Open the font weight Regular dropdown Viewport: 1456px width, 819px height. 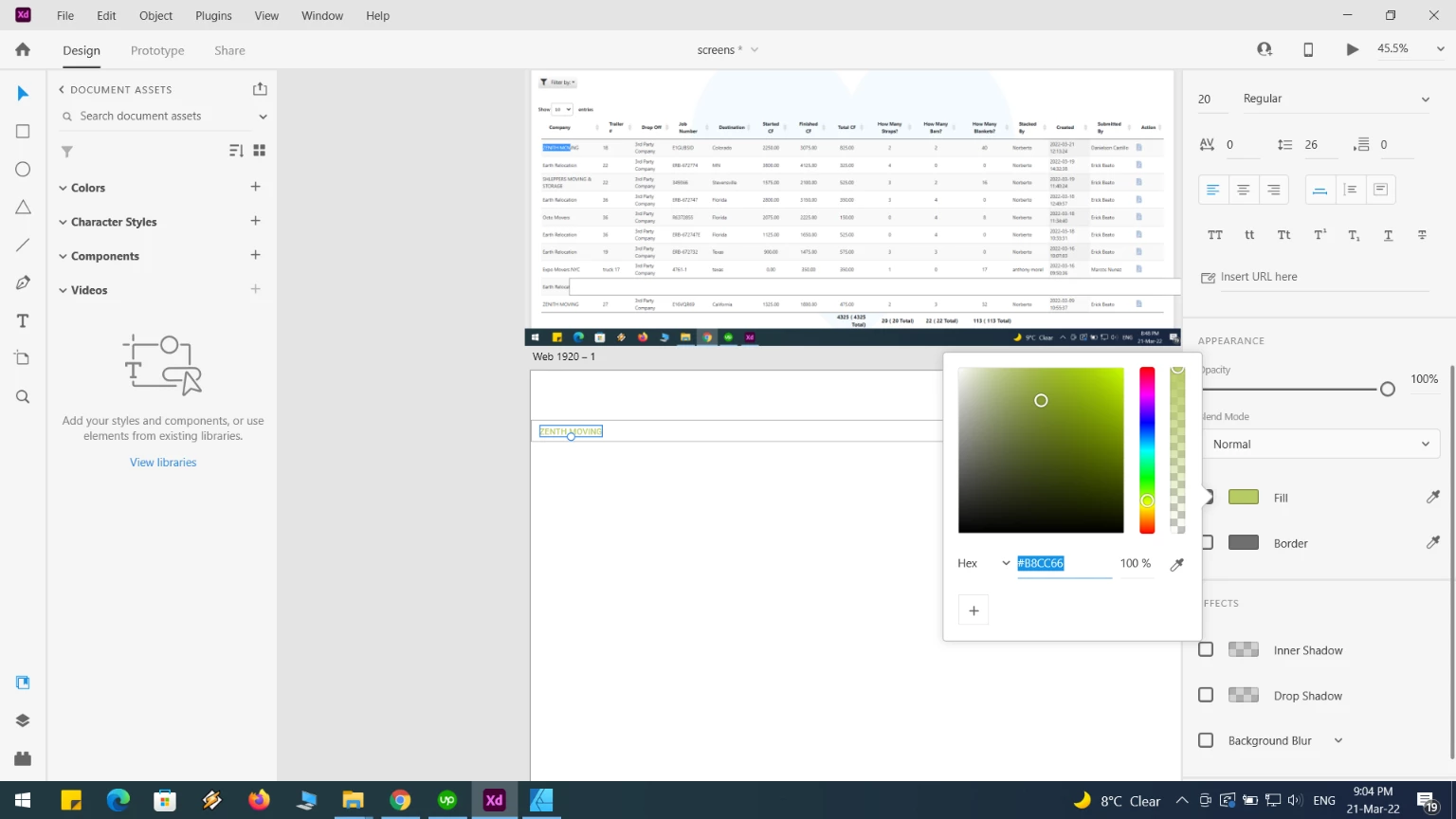(1337, 99)
